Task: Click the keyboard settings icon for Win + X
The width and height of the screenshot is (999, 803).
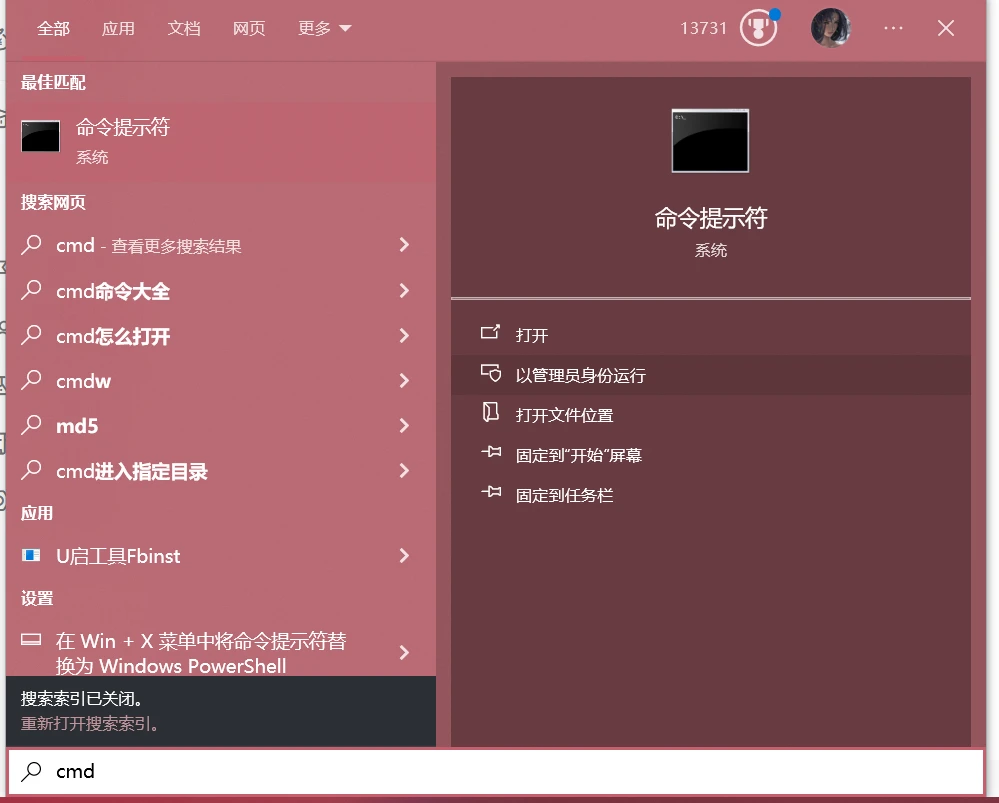Action: point(31,639)
